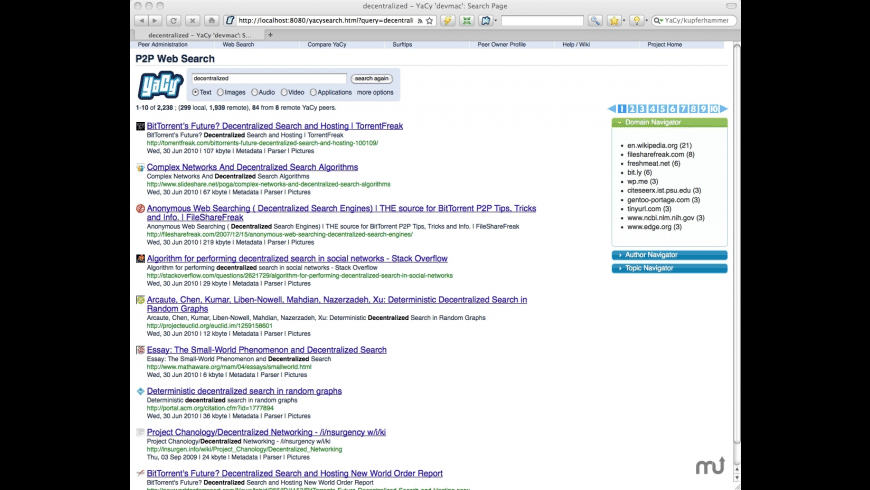Click favicon beside Project Chanology result
Screen dimensions: 870x490
pos(140,432)
